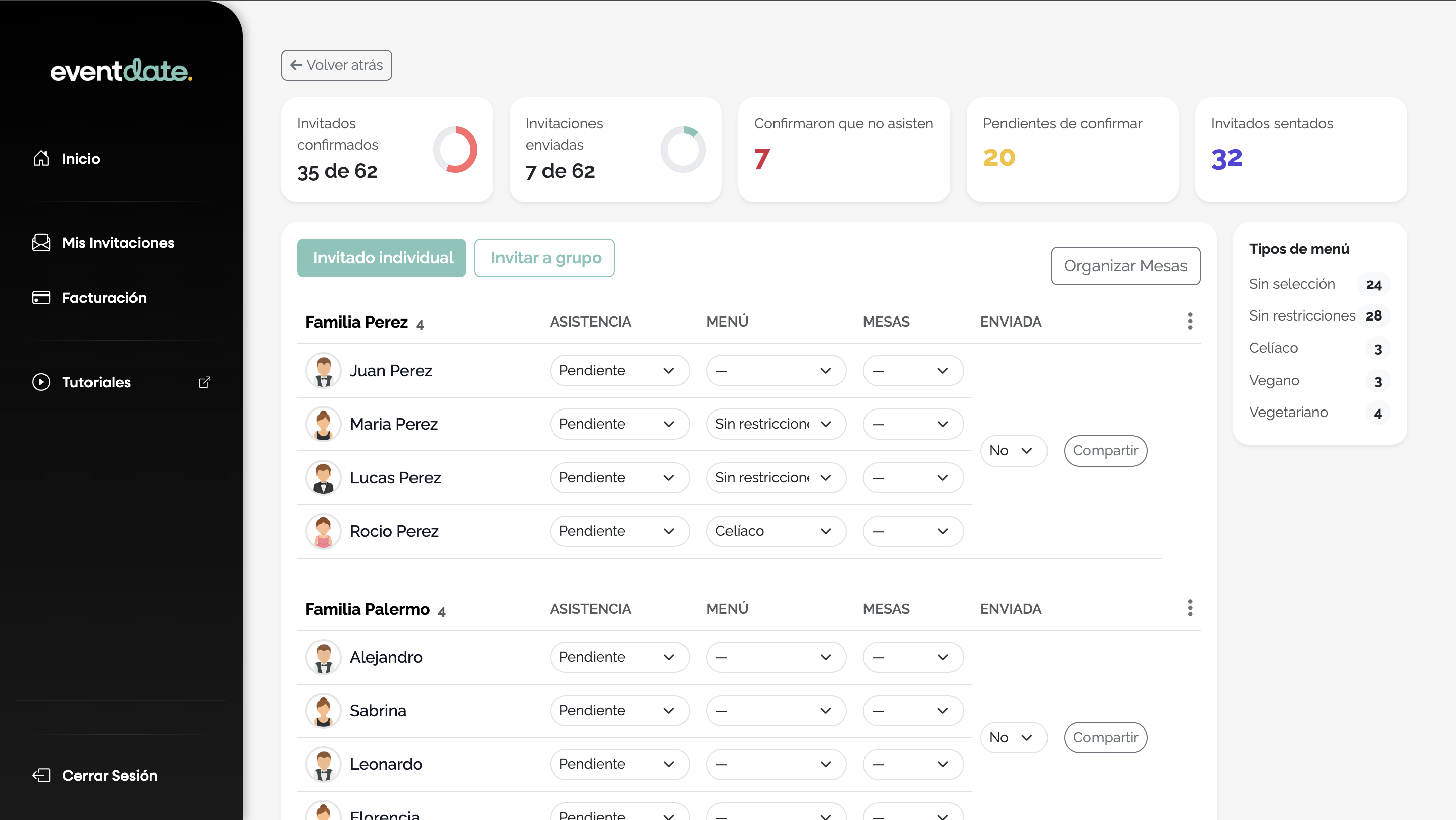Image resolution: width=1456 pixels, height=820 pixels.
Task: Open Juan Perez's asistencia dropdown
Action: pyautogui.click(x=619, y=371)
